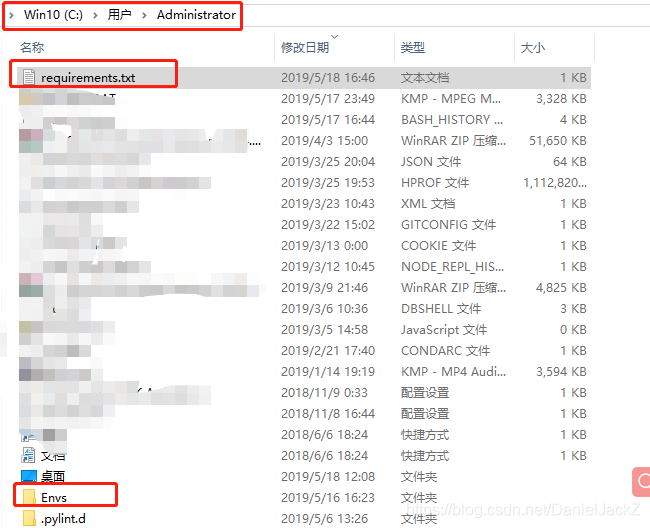Screen dimensions: 650x528
Task: Click the NODE_REPL_HIS... type cell
Action: [x=452, y=266]
